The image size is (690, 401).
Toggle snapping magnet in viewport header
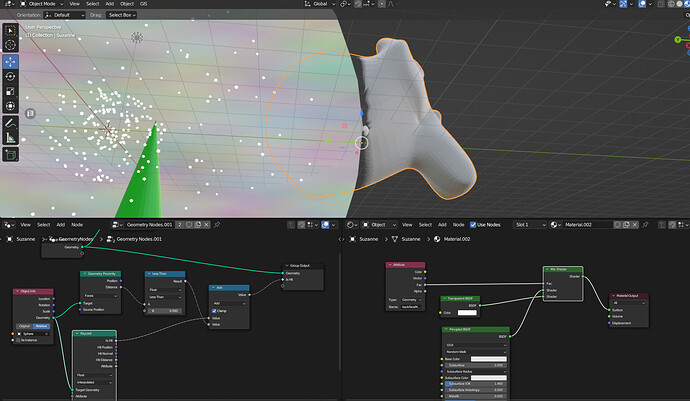point(358,4)
